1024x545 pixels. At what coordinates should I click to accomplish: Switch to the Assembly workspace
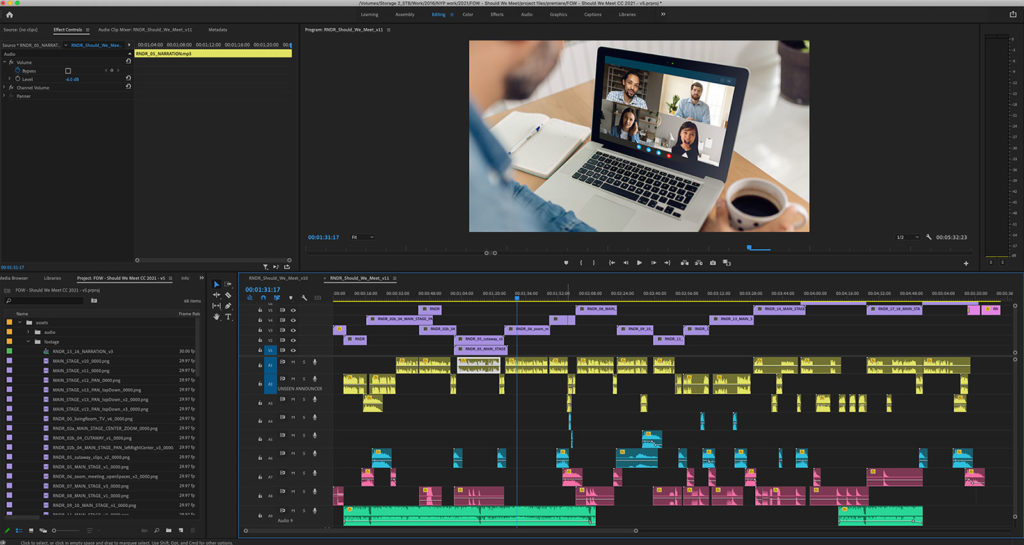point(405,14)
